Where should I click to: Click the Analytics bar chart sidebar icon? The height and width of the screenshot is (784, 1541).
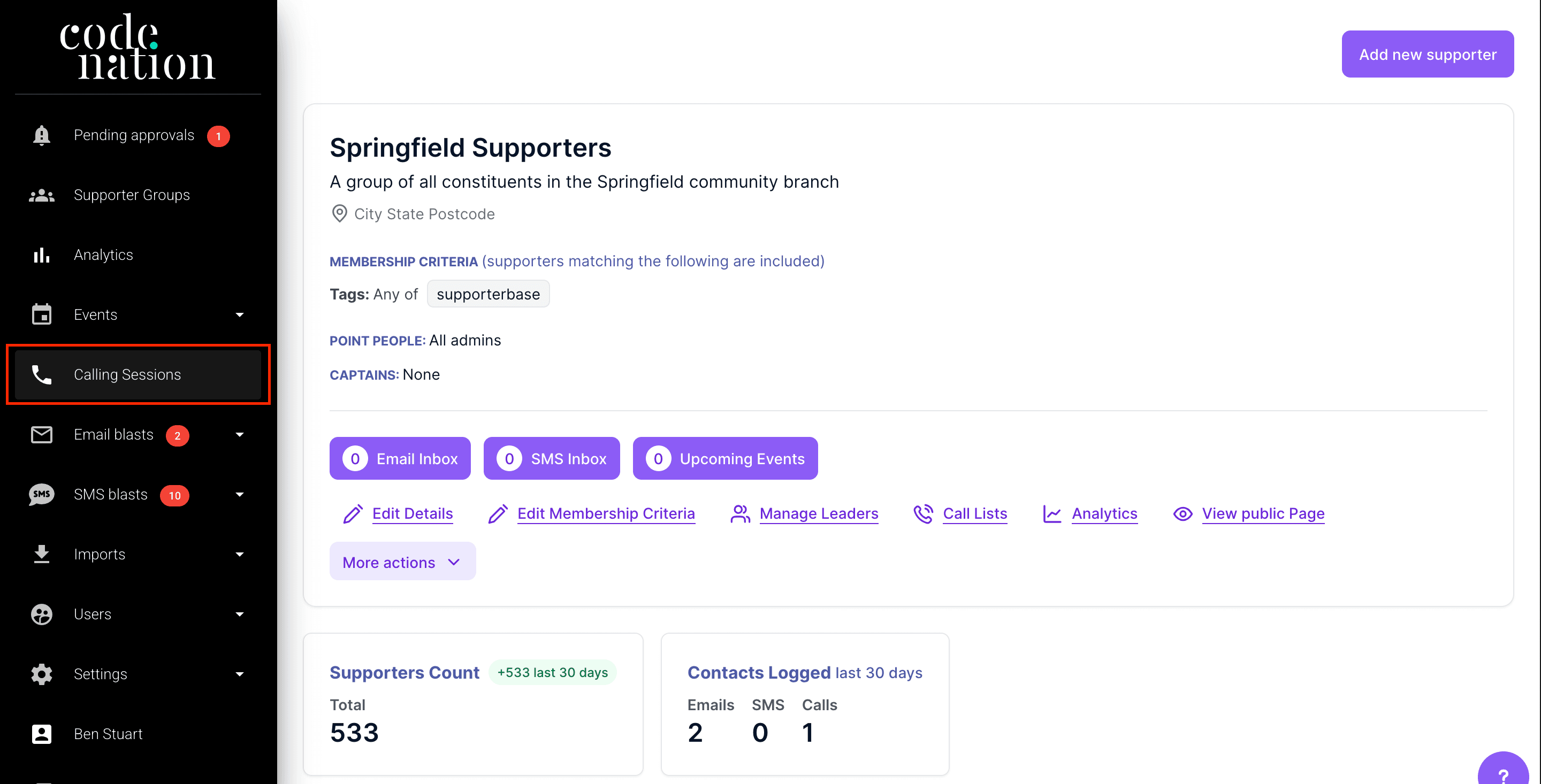pos(41,255)
